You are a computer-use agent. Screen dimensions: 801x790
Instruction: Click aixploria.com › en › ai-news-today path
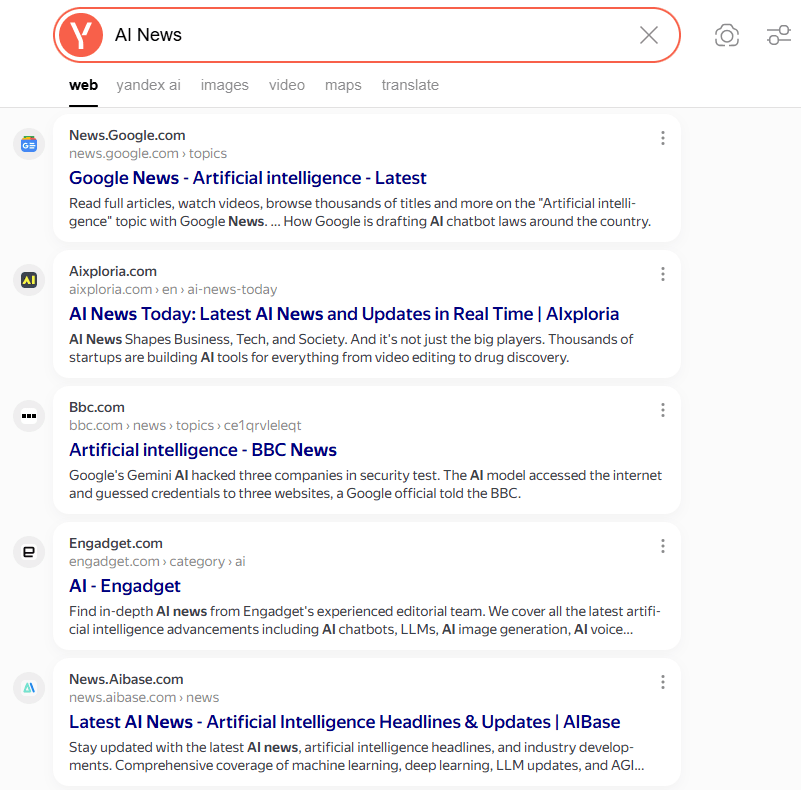(173, 289)
